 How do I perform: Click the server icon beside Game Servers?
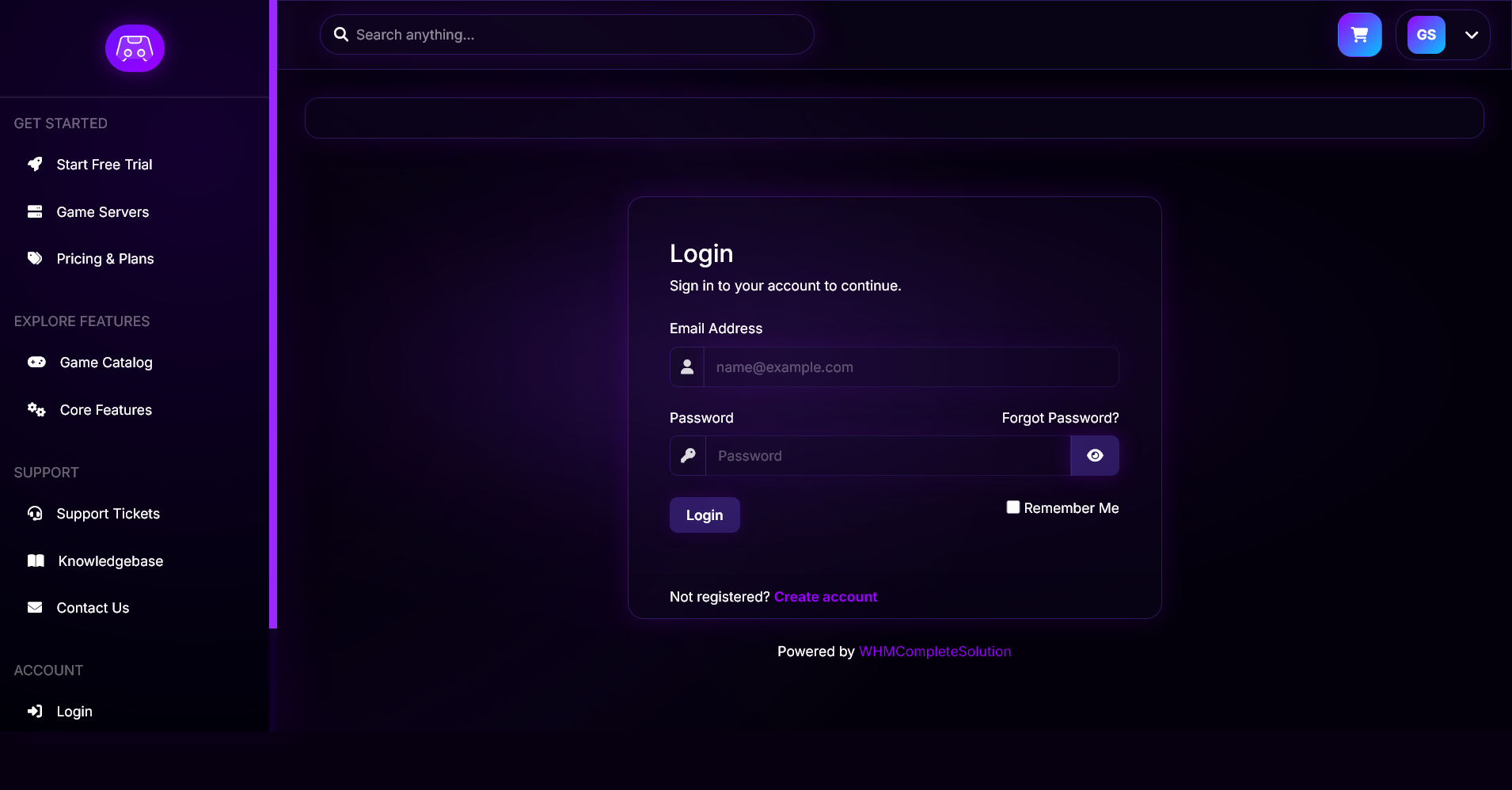click(35, 211)
